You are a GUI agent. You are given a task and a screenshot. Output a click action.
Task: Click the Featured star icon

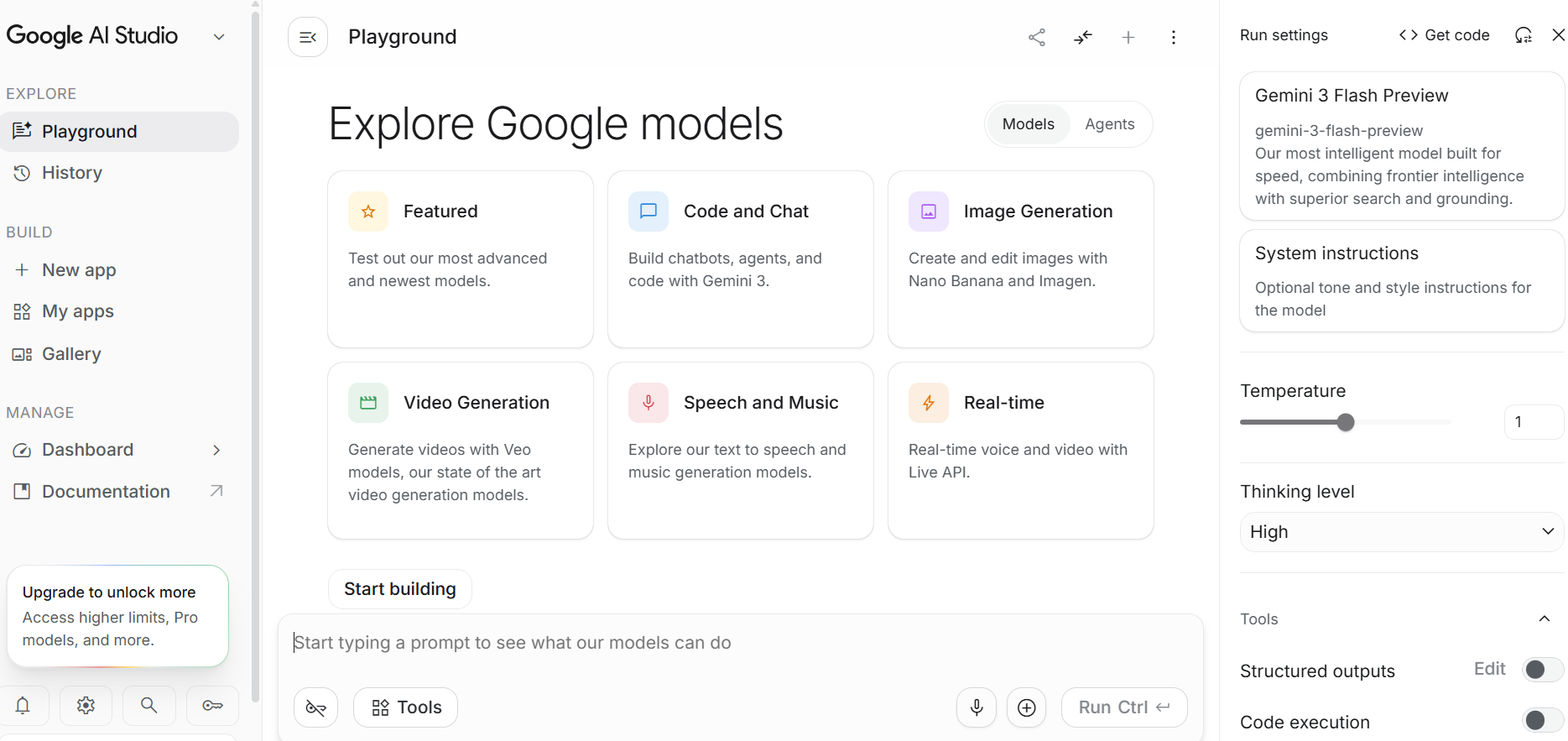368,211
